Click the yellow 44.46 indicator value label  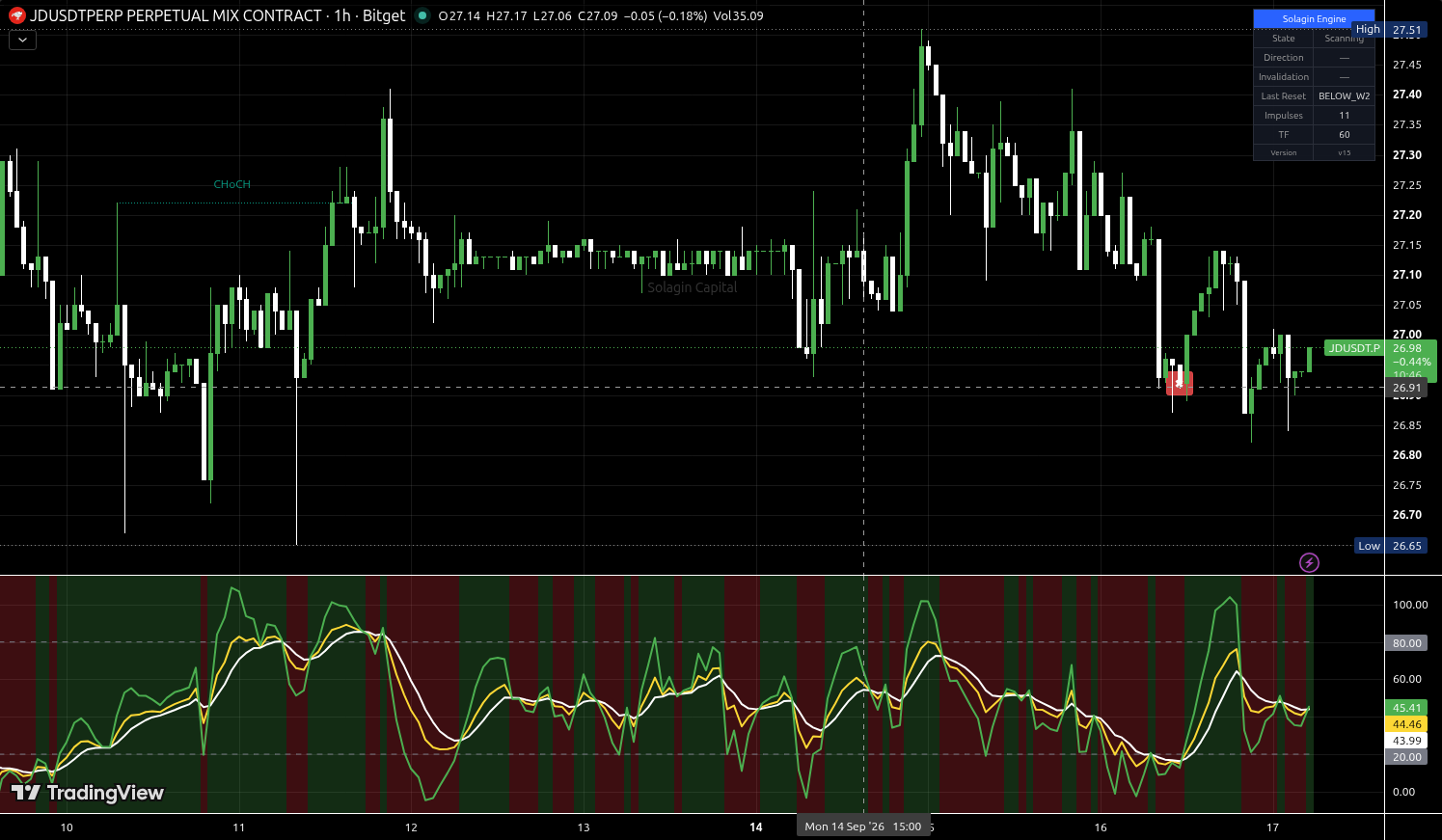pyautogui.click(x=1406, y=724)
